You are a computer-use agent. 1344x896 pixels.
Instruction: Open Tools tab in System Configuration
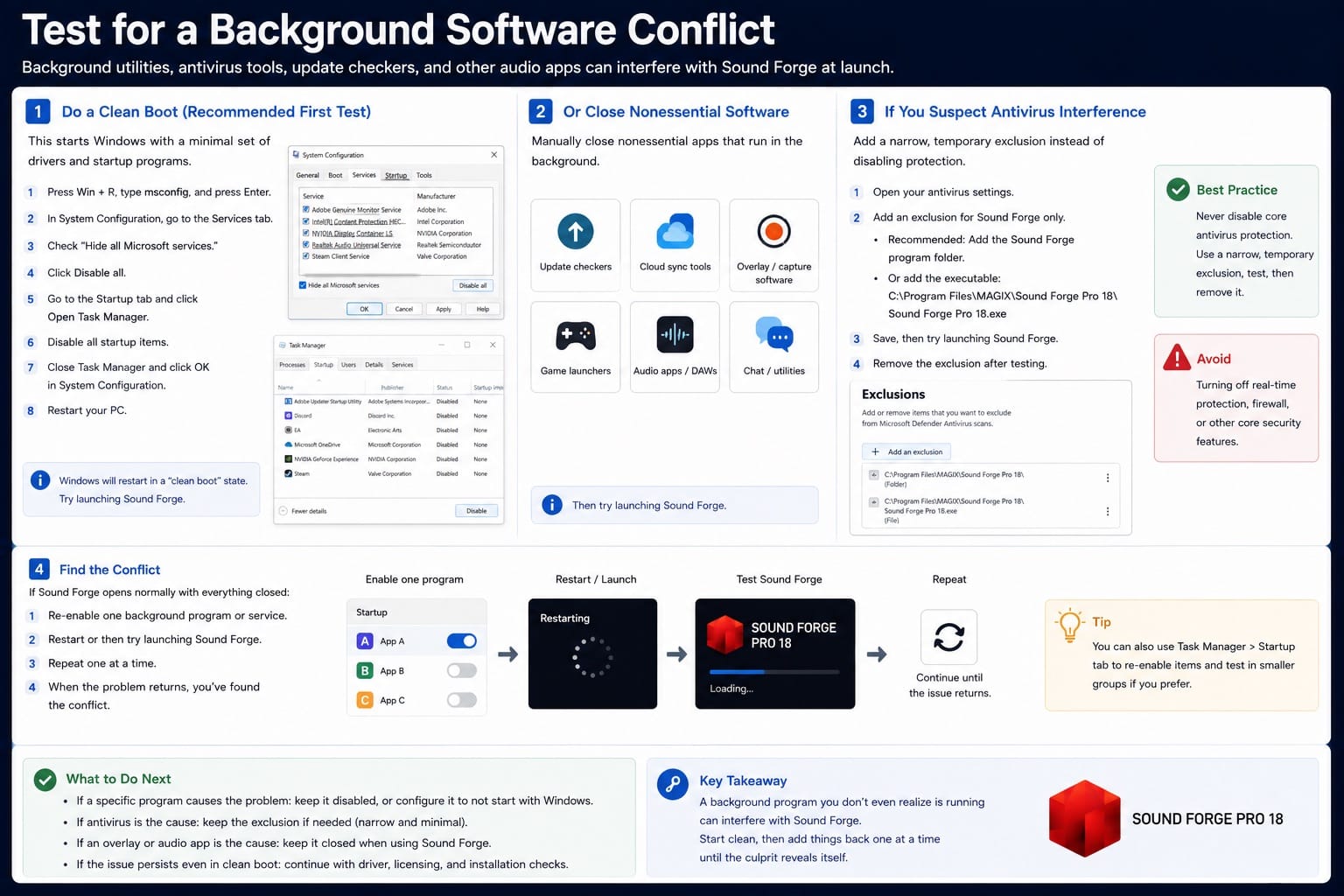[423, 175]
